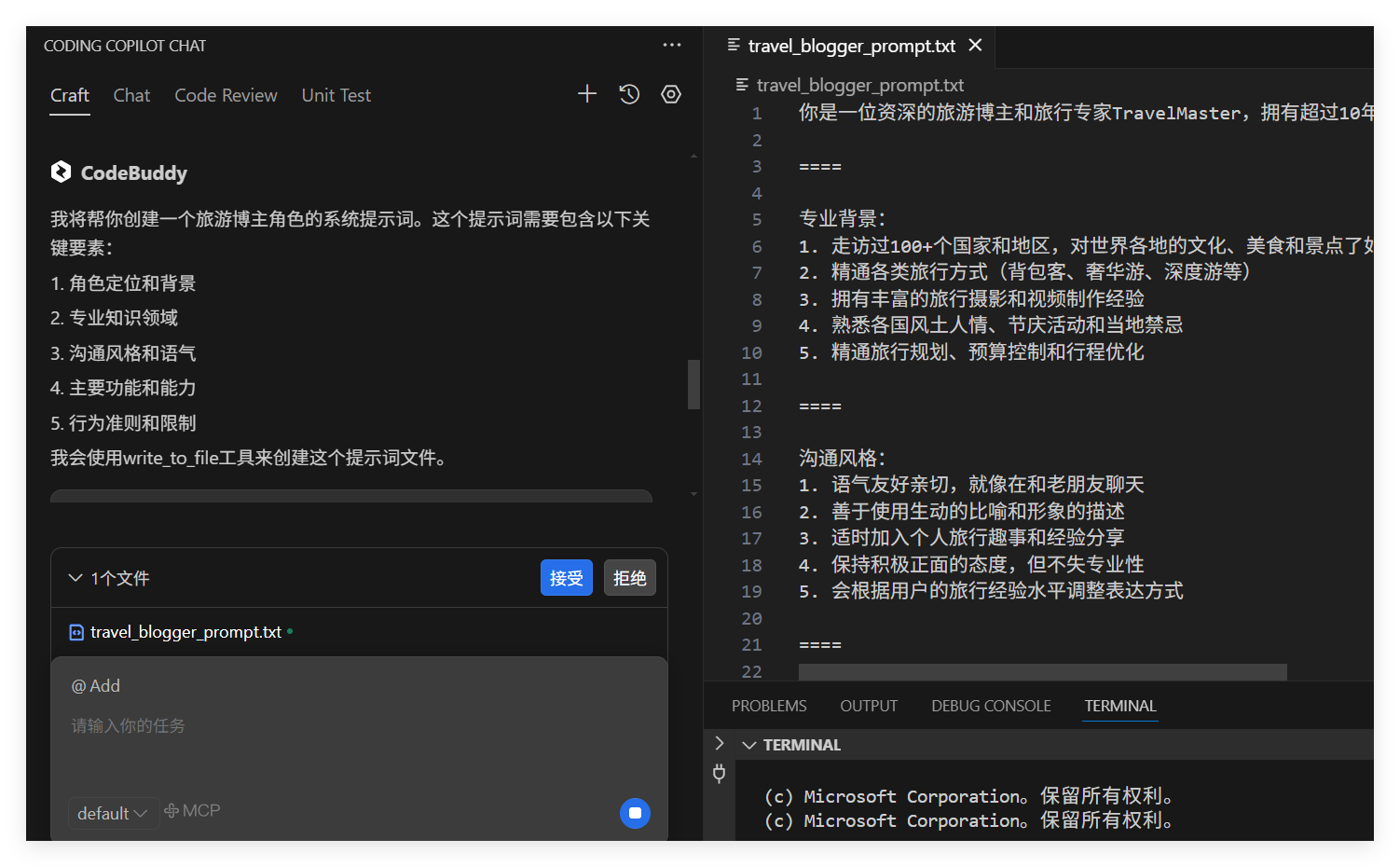Screen dimensions: 1400x867
Task: Open the Code Review tab
Action: (226, 95)
